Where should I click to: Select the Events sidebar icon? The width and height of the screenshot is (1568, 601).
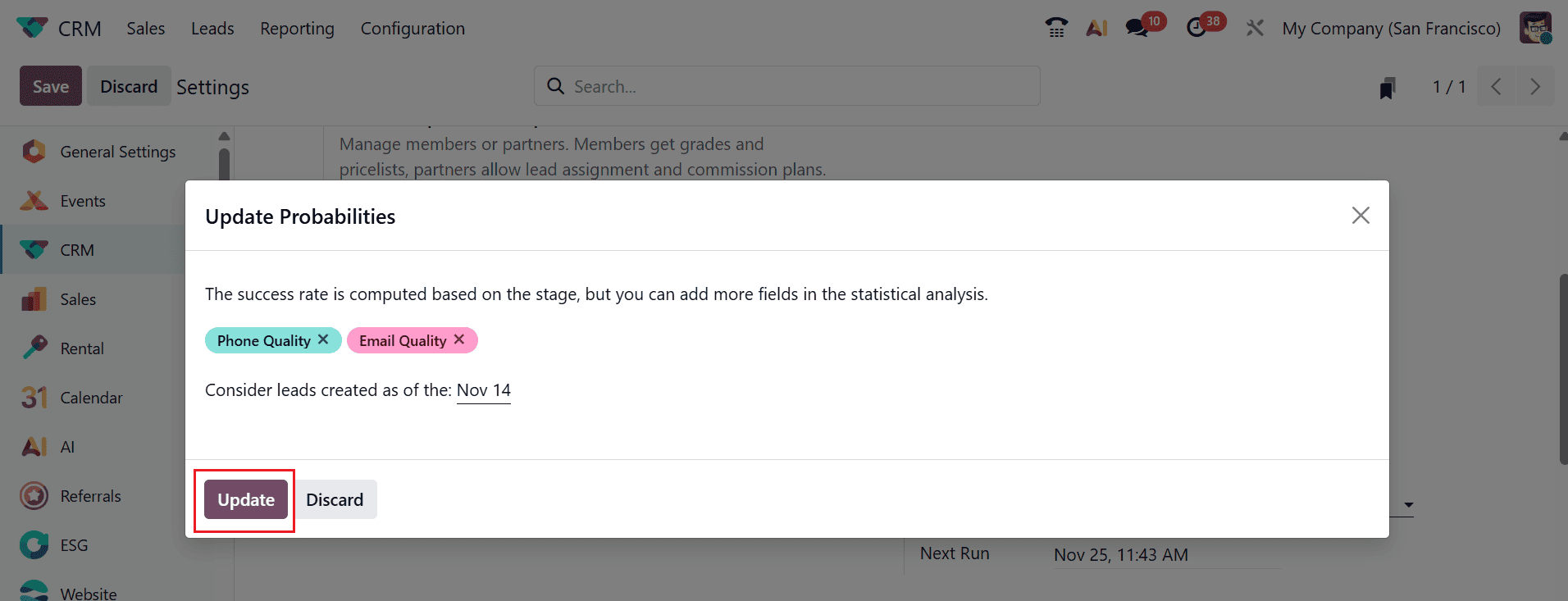pos(34,200)
